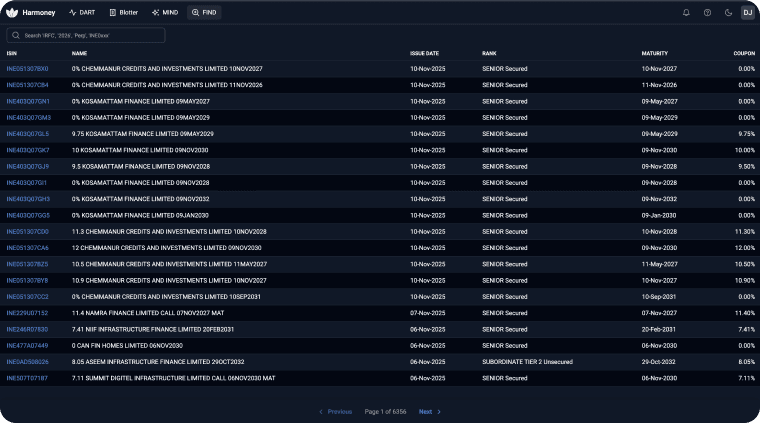Open the DART tab
Viewport: 760px width, 423px height.
tap(82, 13)
